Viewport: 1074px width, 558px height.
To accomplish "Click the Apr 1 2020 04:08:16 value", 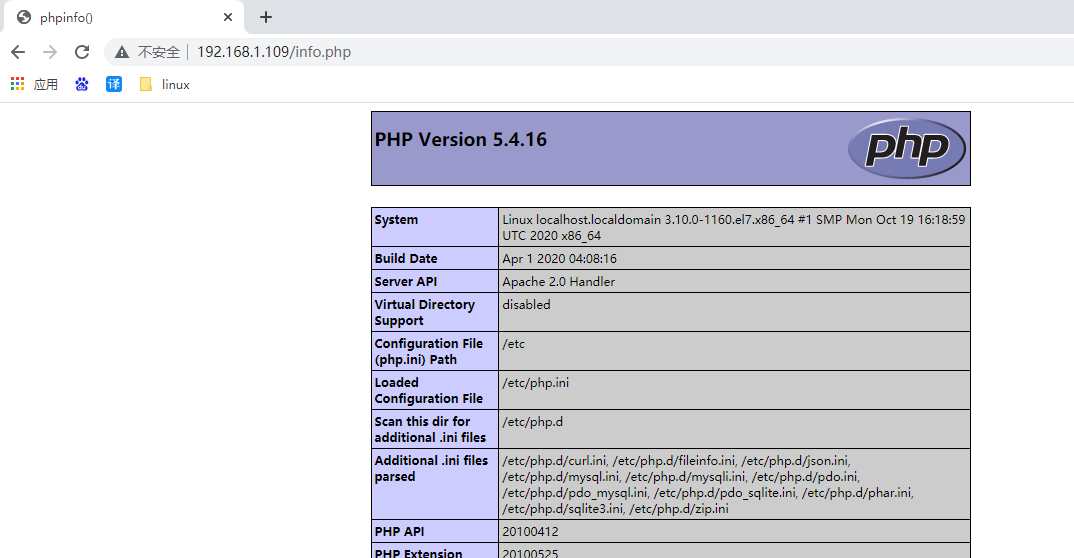I will coord(560,259).
